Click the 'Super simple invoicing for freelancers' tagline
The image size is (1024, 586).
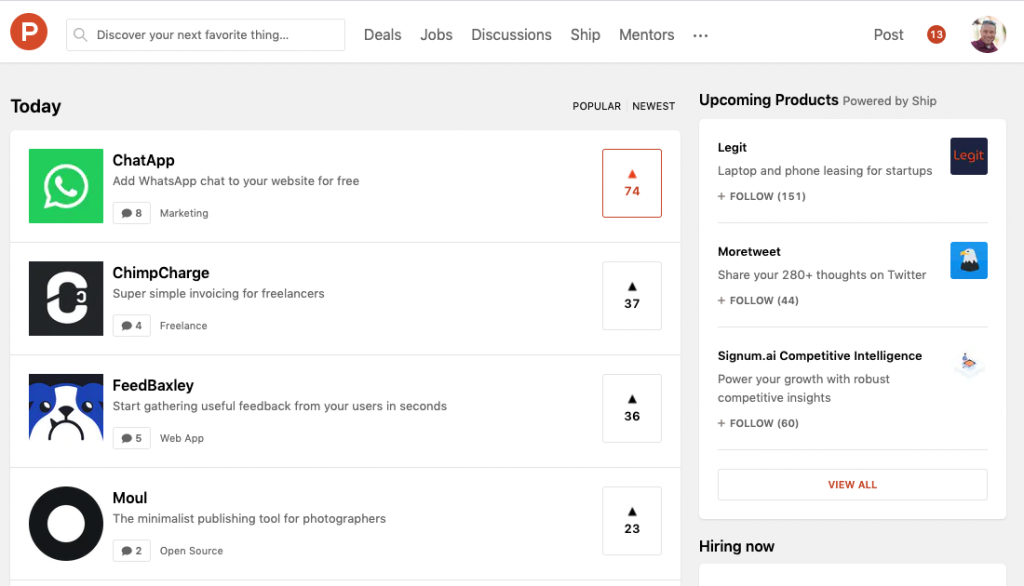click(x=218, y=293)
